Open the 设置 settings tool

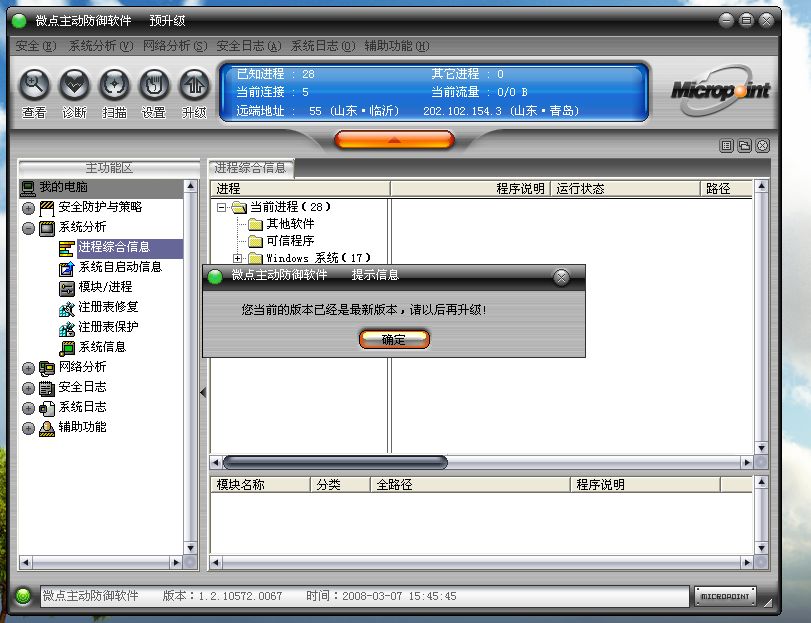[154, 85]
